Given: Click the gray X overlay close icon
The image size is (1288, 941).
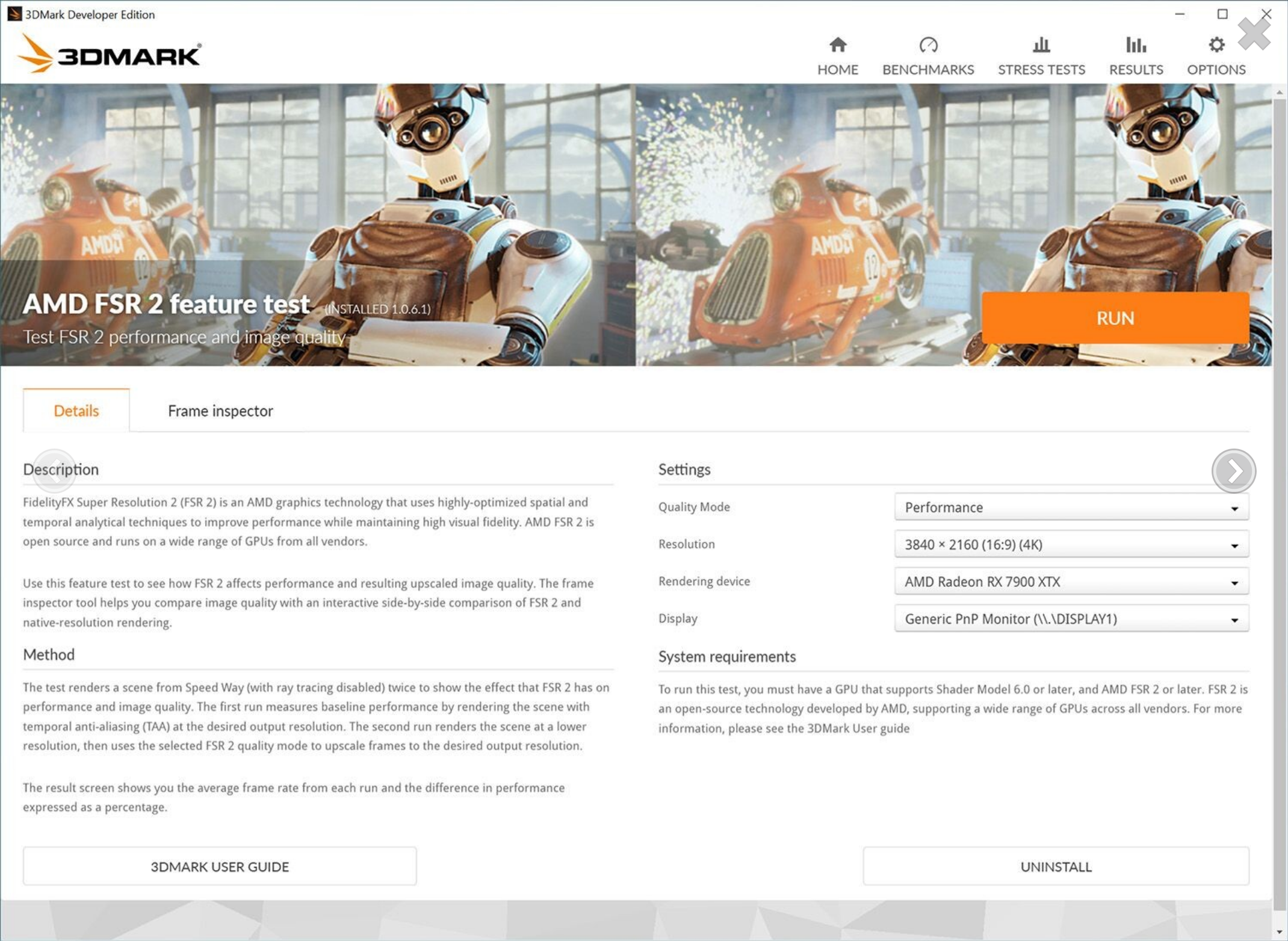Looking at the screenshot, I should 1254,34.
